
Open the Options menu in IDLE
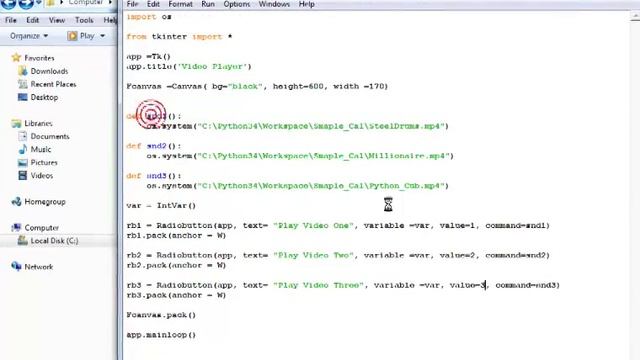pyautogui.click(x=236, y=4)
